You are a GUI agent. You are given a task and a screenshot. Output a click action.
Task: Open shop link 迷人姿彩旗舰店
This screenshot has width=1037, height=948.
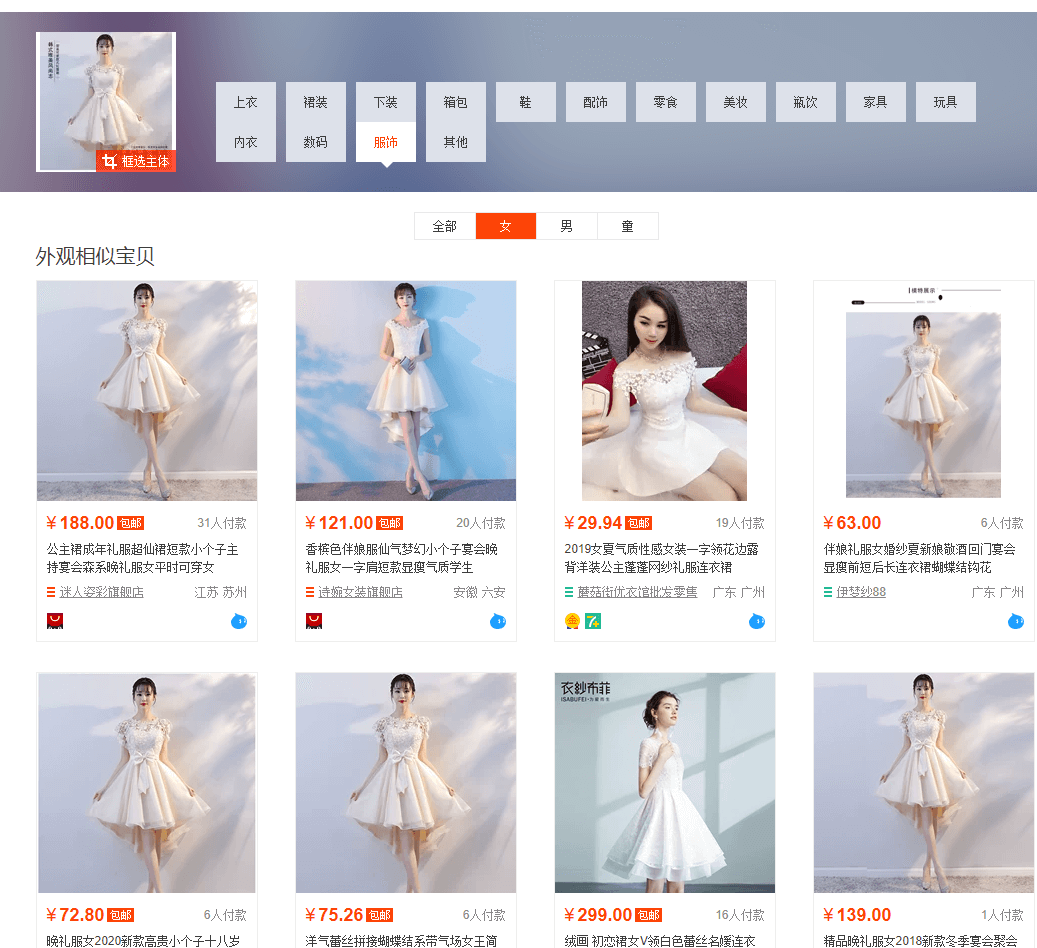click(x=101, y=592)
